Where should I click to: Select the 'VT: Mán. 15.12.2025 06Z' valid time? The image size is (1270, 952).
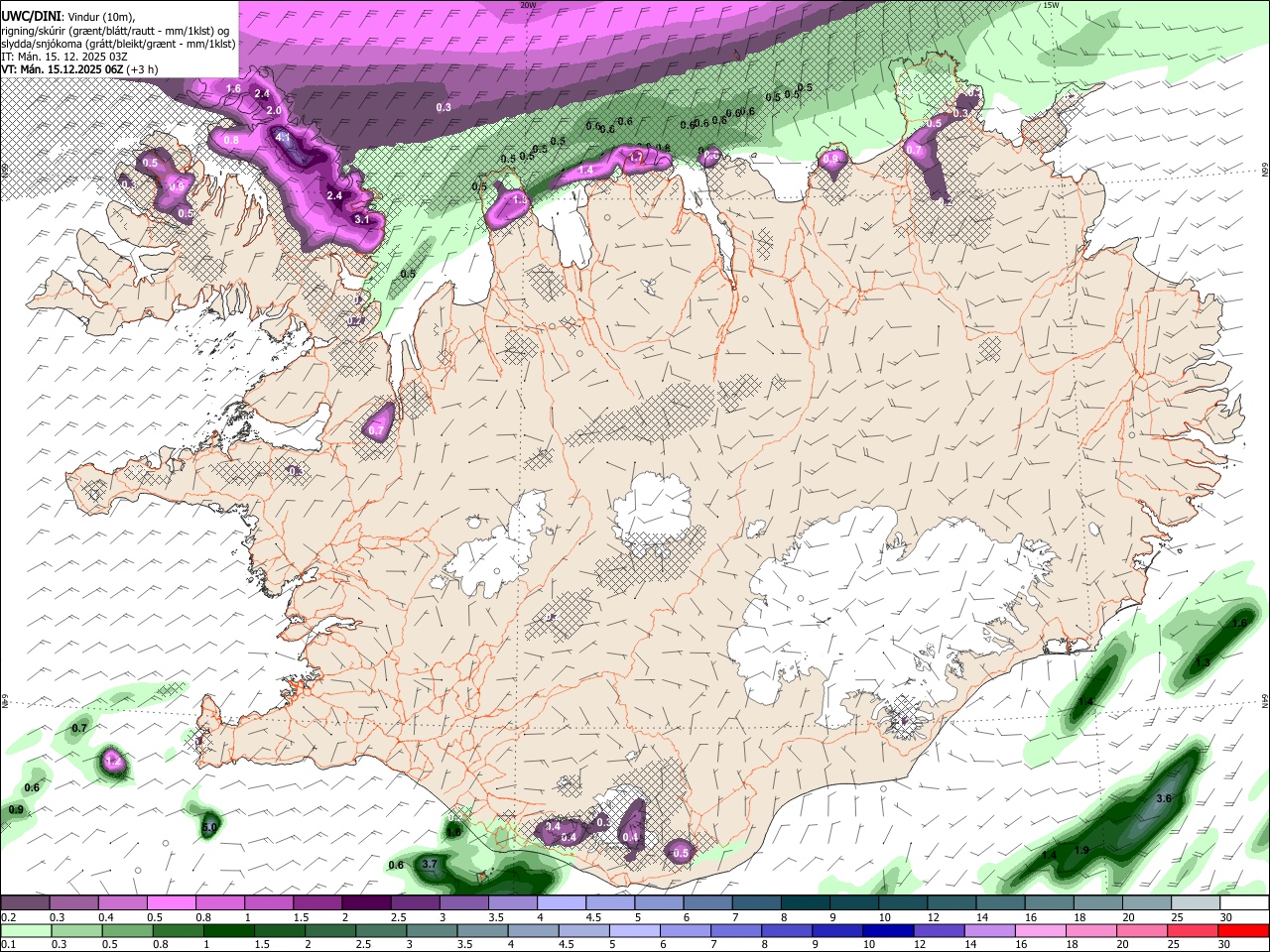62,69
